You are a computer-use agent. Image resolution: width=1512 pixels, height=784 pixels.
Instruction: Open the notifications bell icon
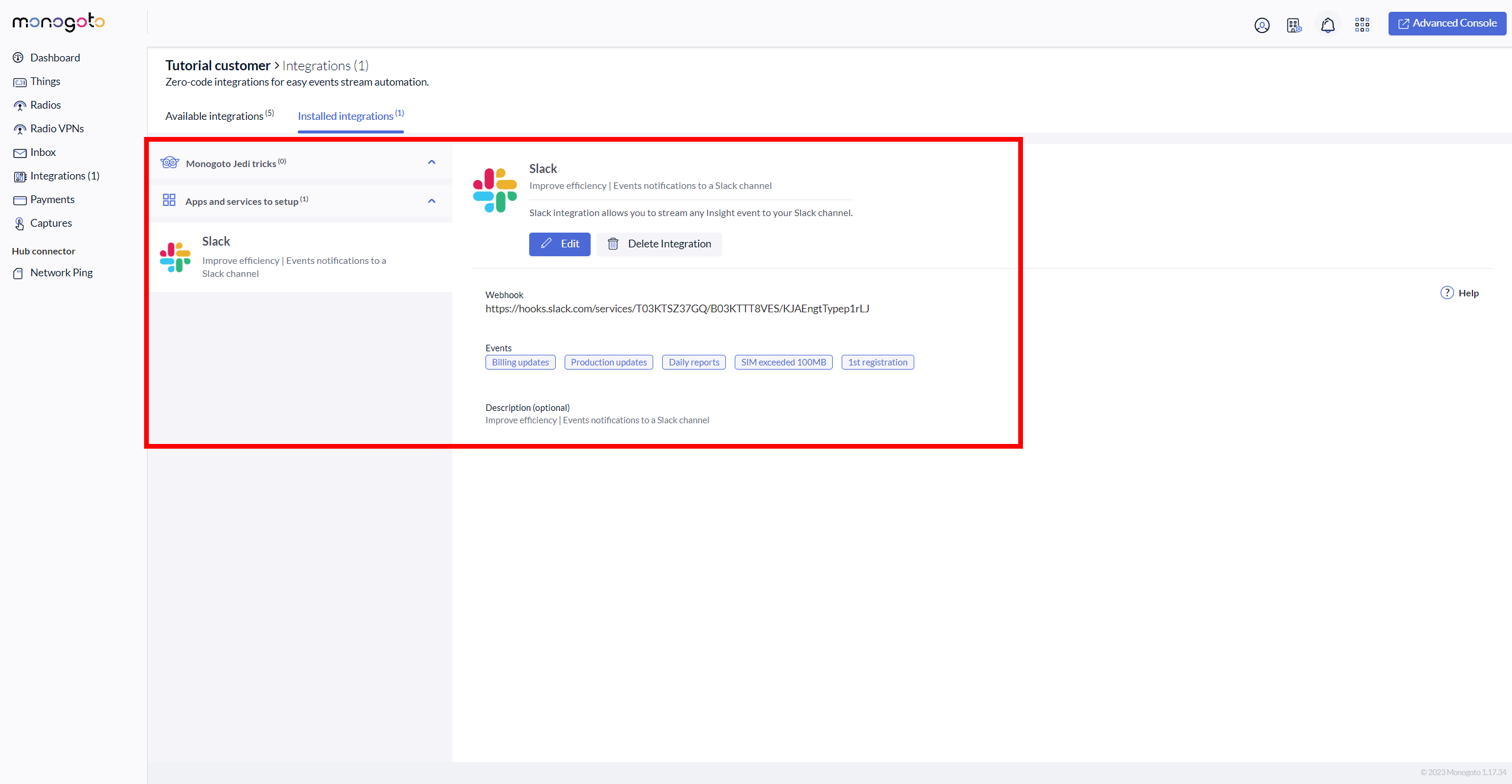click(1328, 25)
